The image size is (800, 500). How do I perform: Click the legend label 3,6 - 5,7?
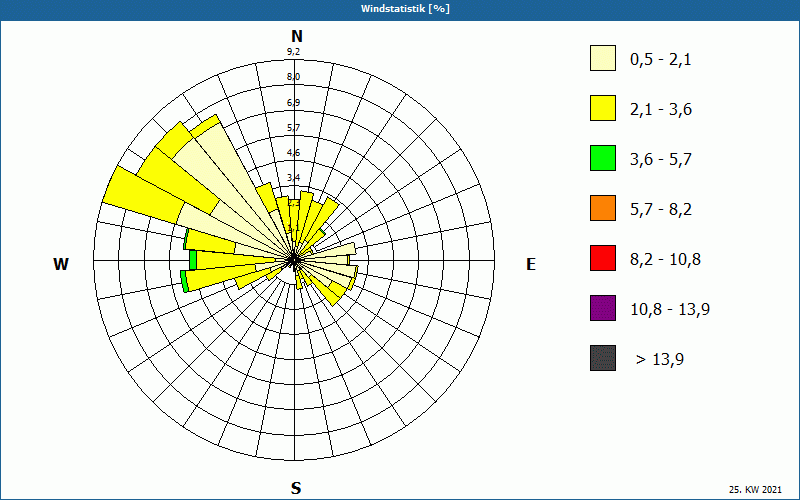(x=661, y=160)
